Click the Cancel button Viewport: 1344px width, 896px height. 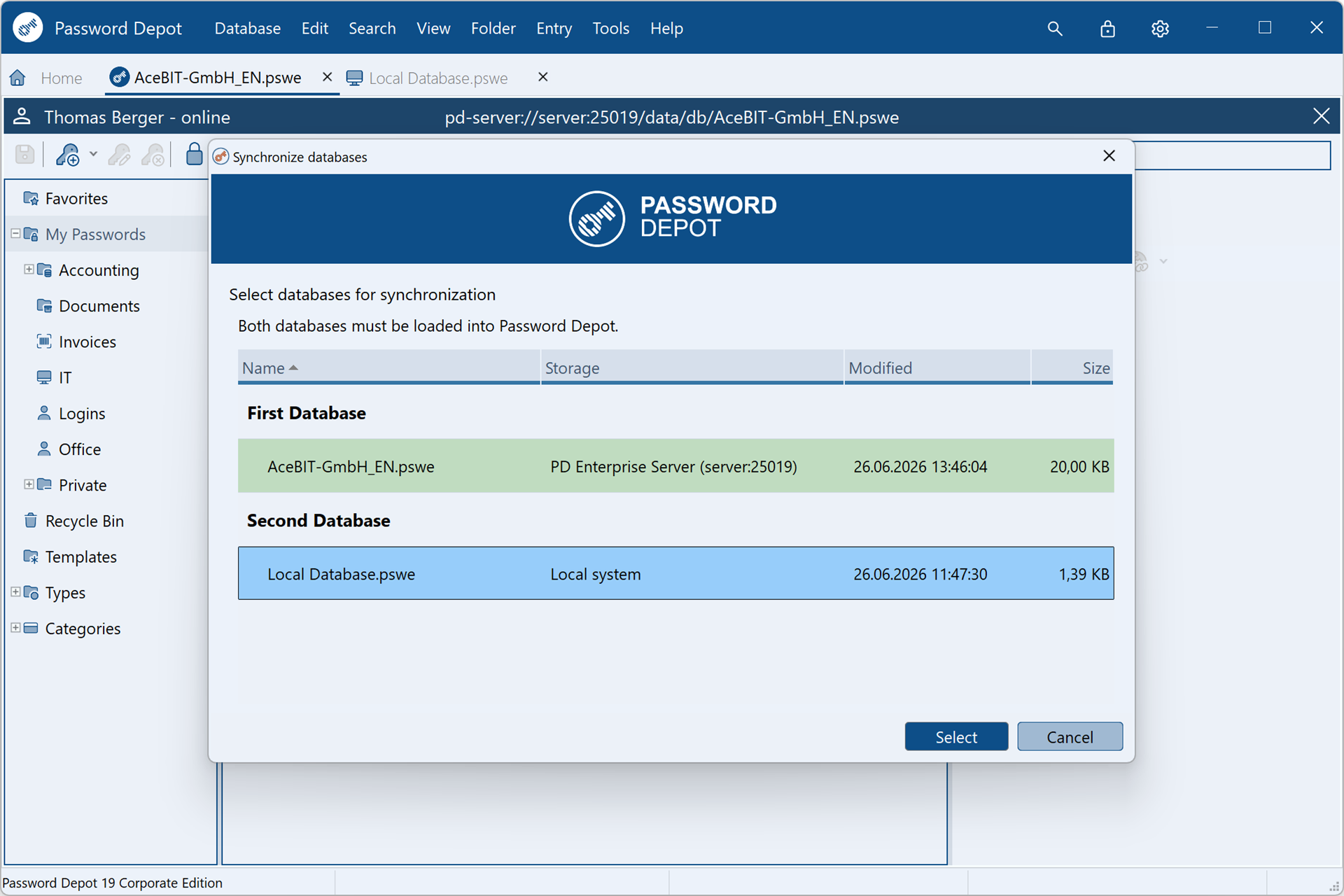tap(1070, 736)
